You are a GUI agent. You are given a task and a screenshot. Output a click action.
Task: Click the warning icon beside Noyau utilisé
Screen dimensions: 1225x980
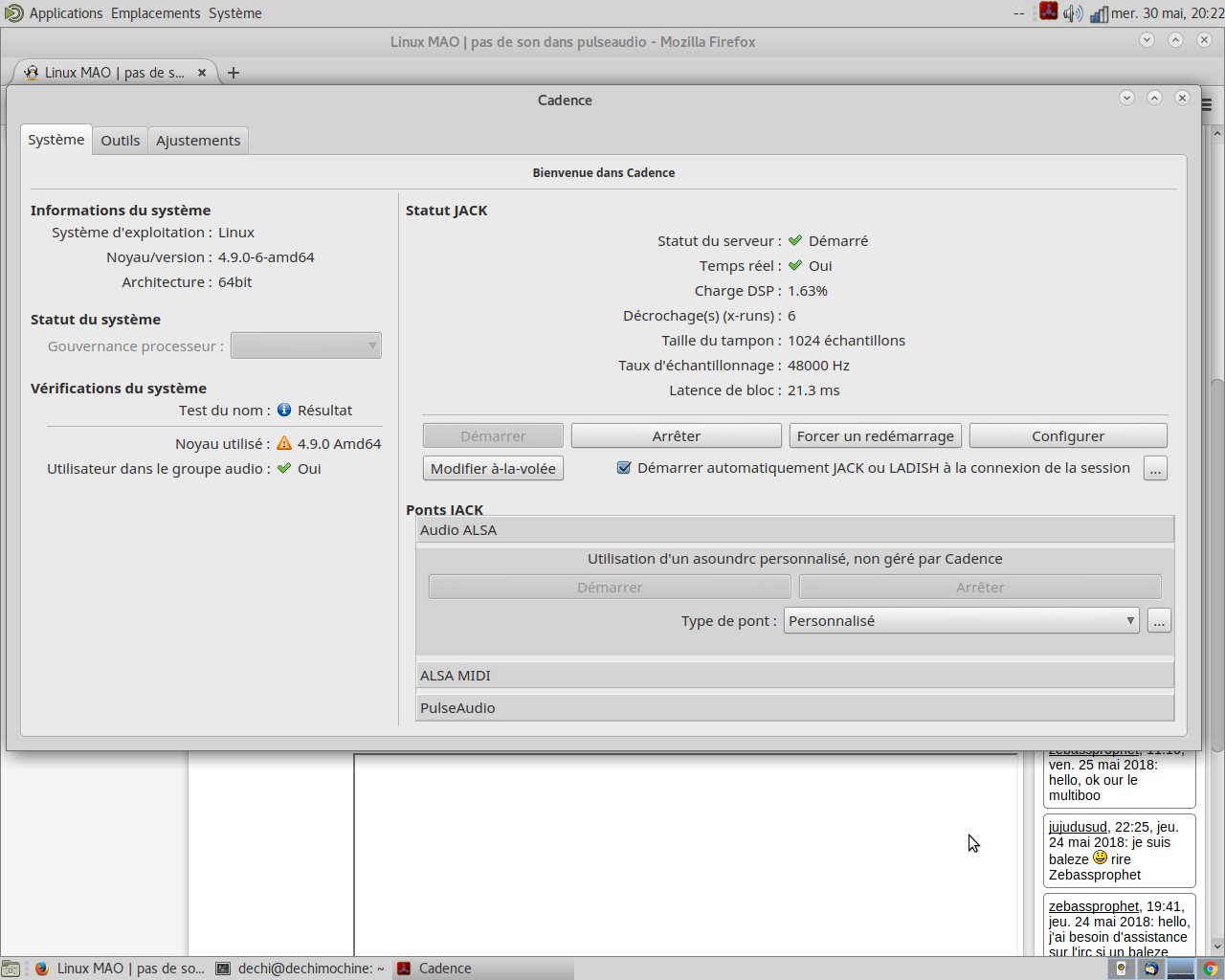(x=284, y=443)
